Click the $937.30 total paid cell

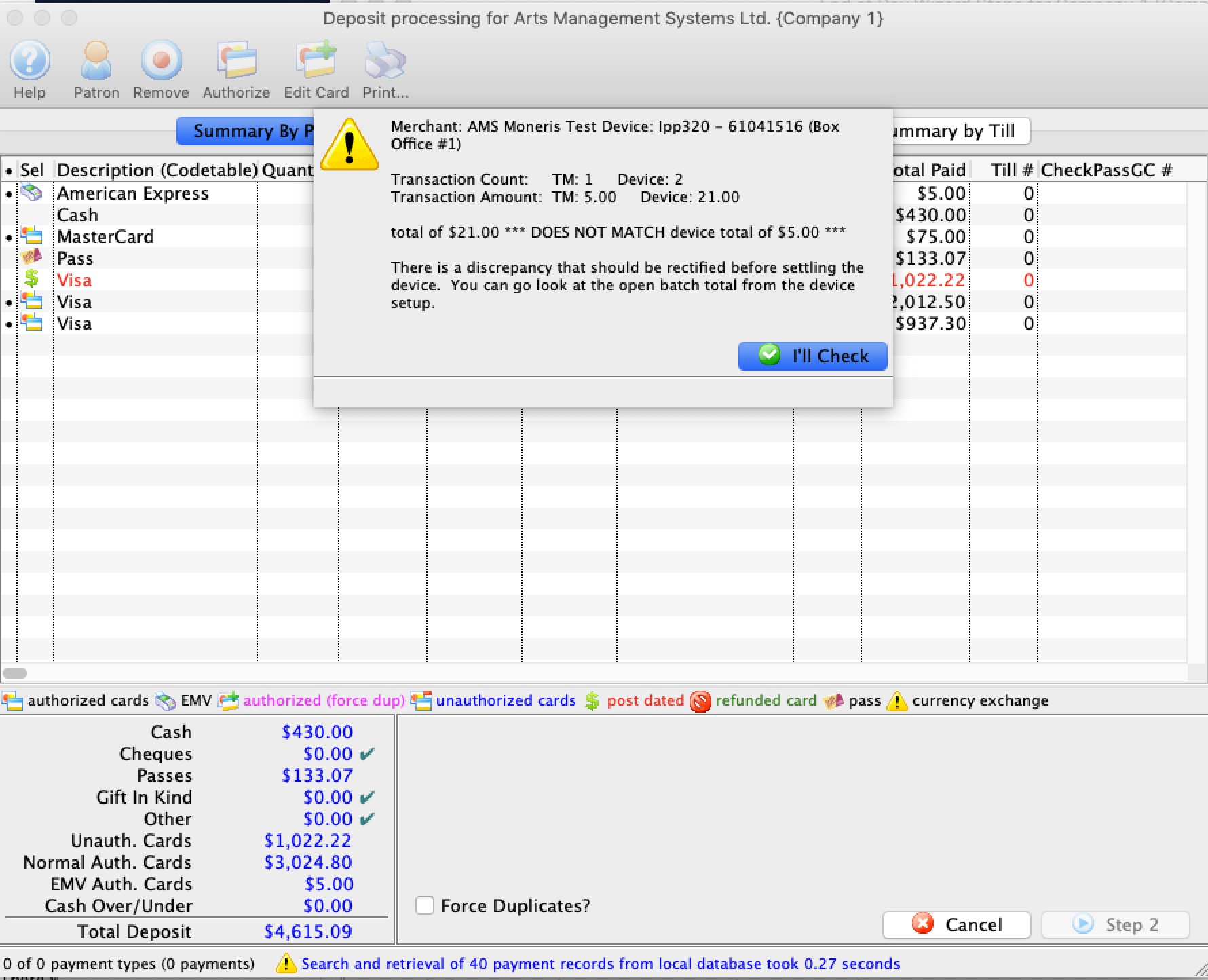(x=930, y=323)
